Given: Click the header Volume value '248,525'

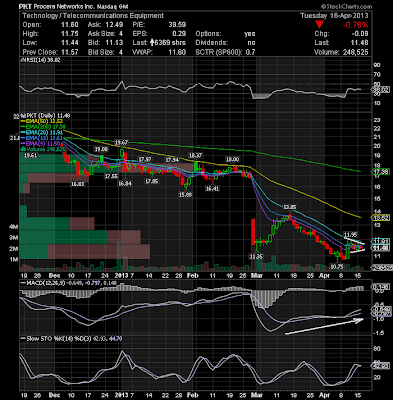Looking at the screenshot, I should (355, 52).
